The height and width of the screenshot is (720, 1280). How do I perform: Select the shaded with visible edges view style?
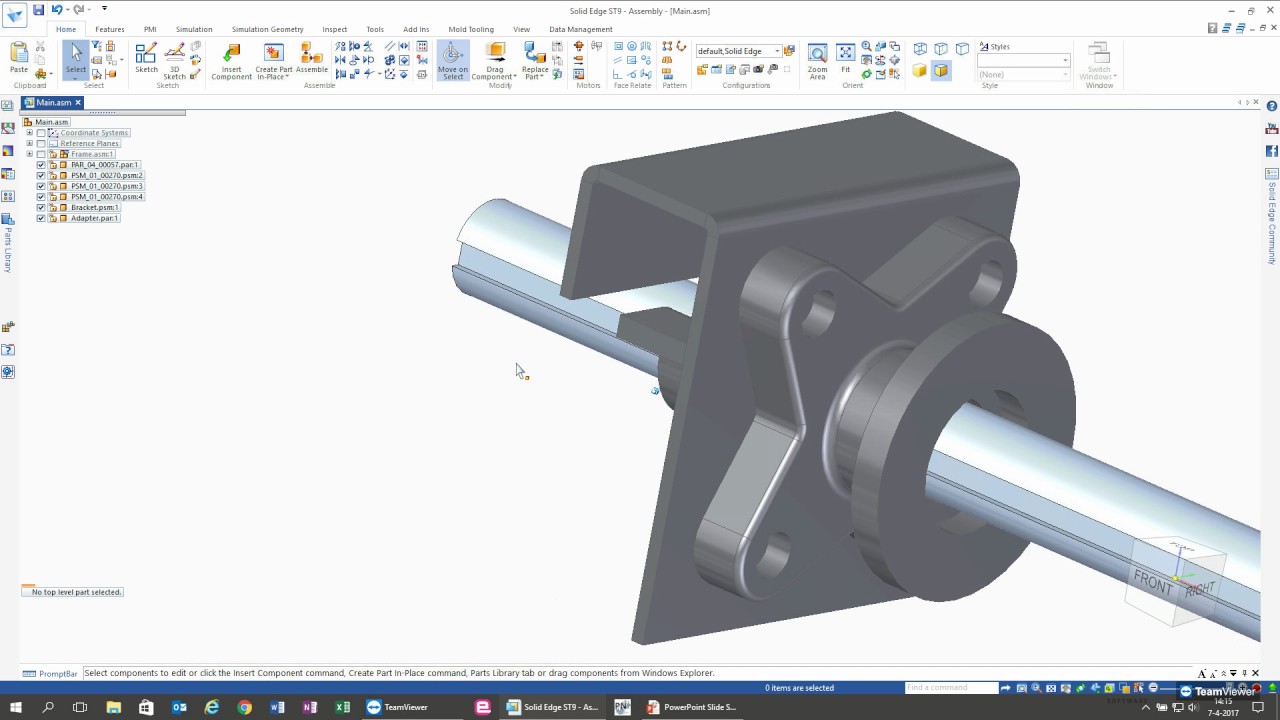tap(941, 70)
